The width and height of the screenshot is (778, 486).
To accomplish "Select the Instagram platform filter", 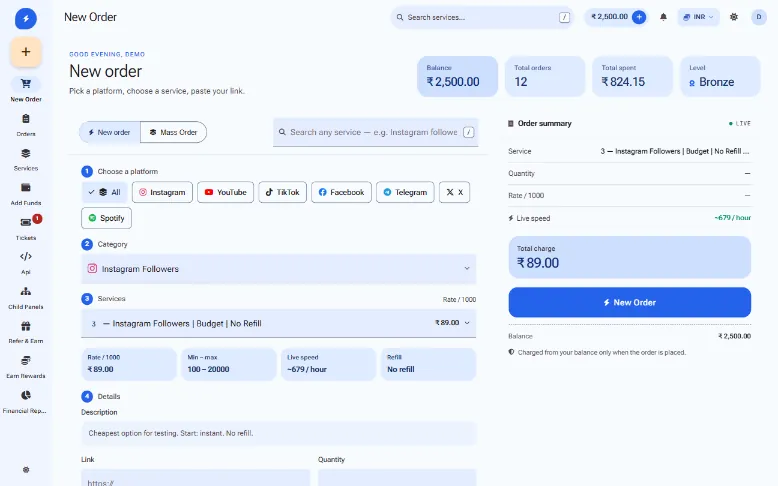I will click(x=162, y=192).
